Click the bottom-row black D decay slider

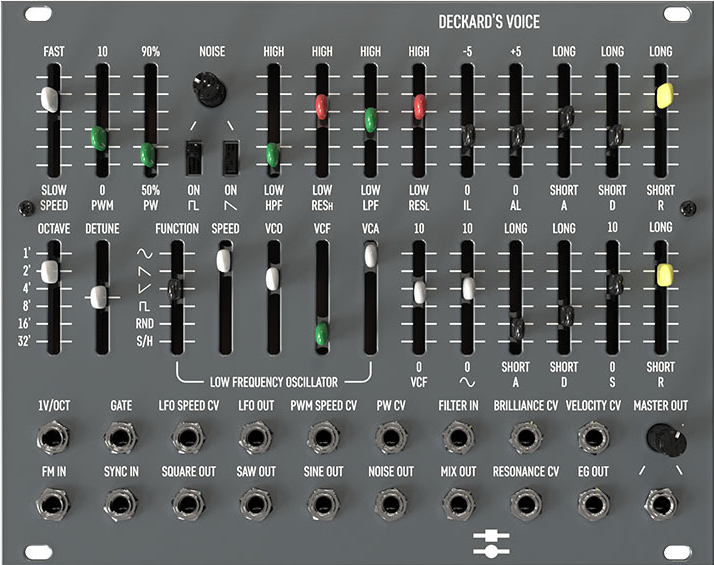[x=567, y=316]
